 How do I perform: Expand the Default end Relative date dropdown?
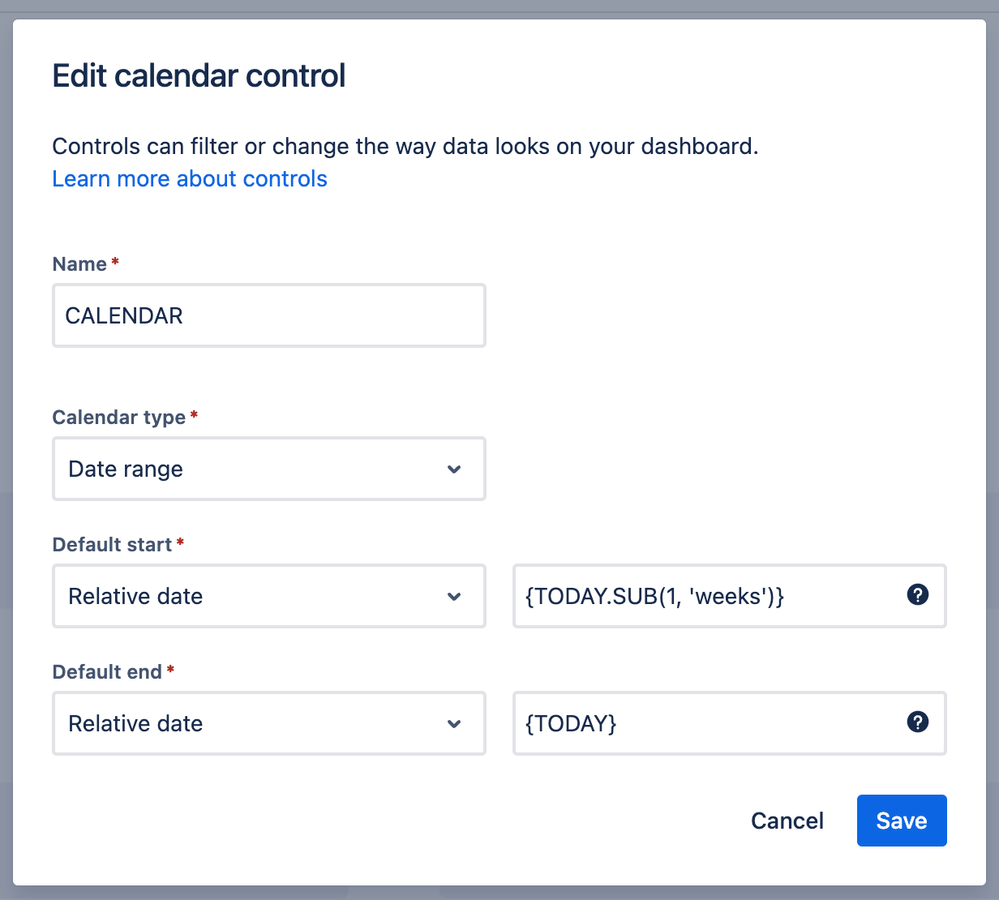268,723
